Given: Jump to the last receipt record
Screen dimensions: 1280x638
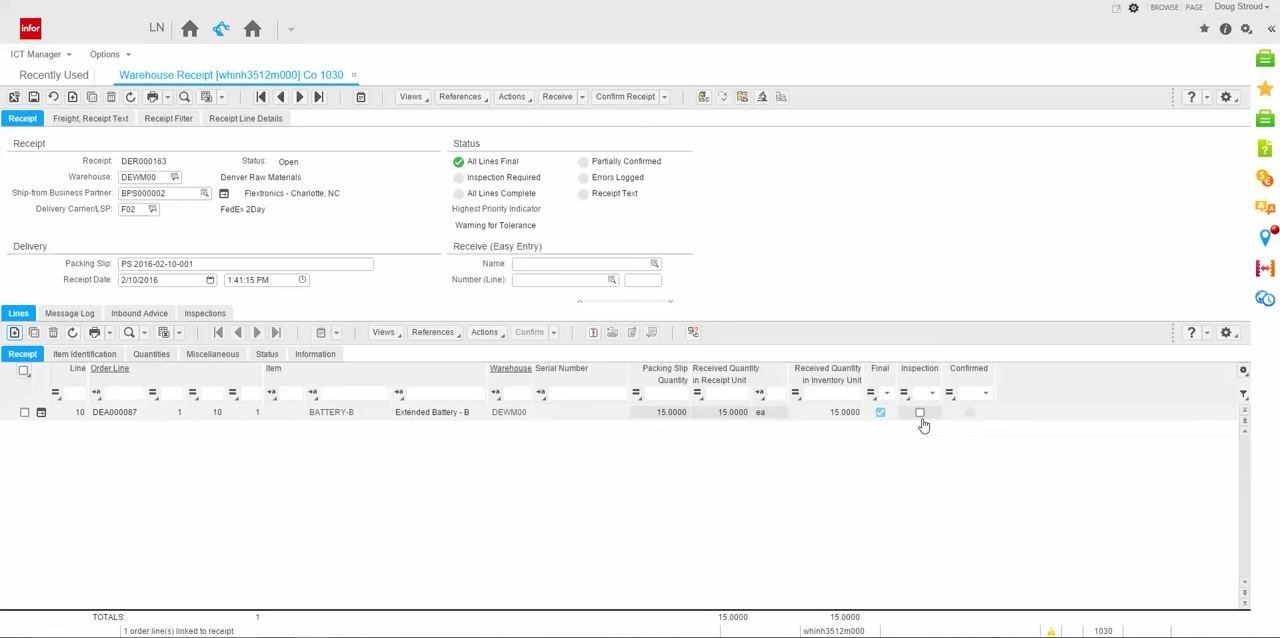Looking at the screenshot, I should [318, 97].
